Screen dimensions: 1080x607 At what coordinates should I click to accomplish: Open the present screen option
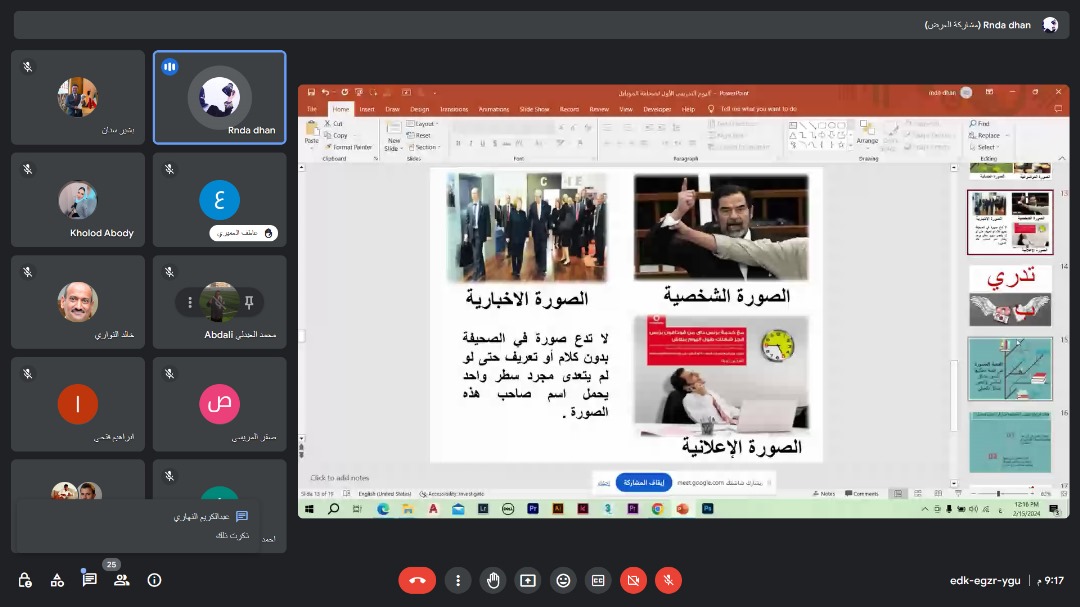click(x=527, y=580)
